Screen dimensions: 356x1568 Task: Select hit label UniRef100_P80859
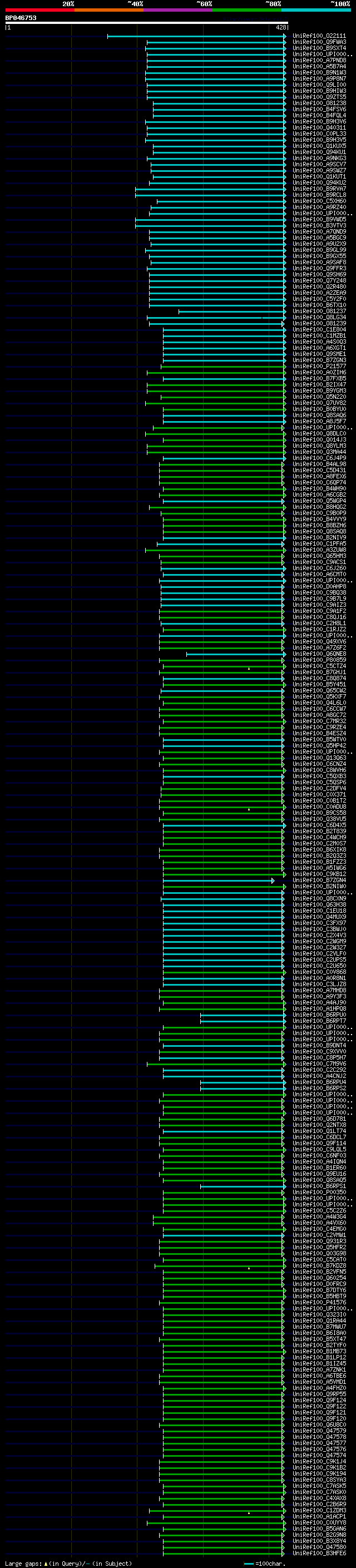pyautogui.click(x=319, y=660)
